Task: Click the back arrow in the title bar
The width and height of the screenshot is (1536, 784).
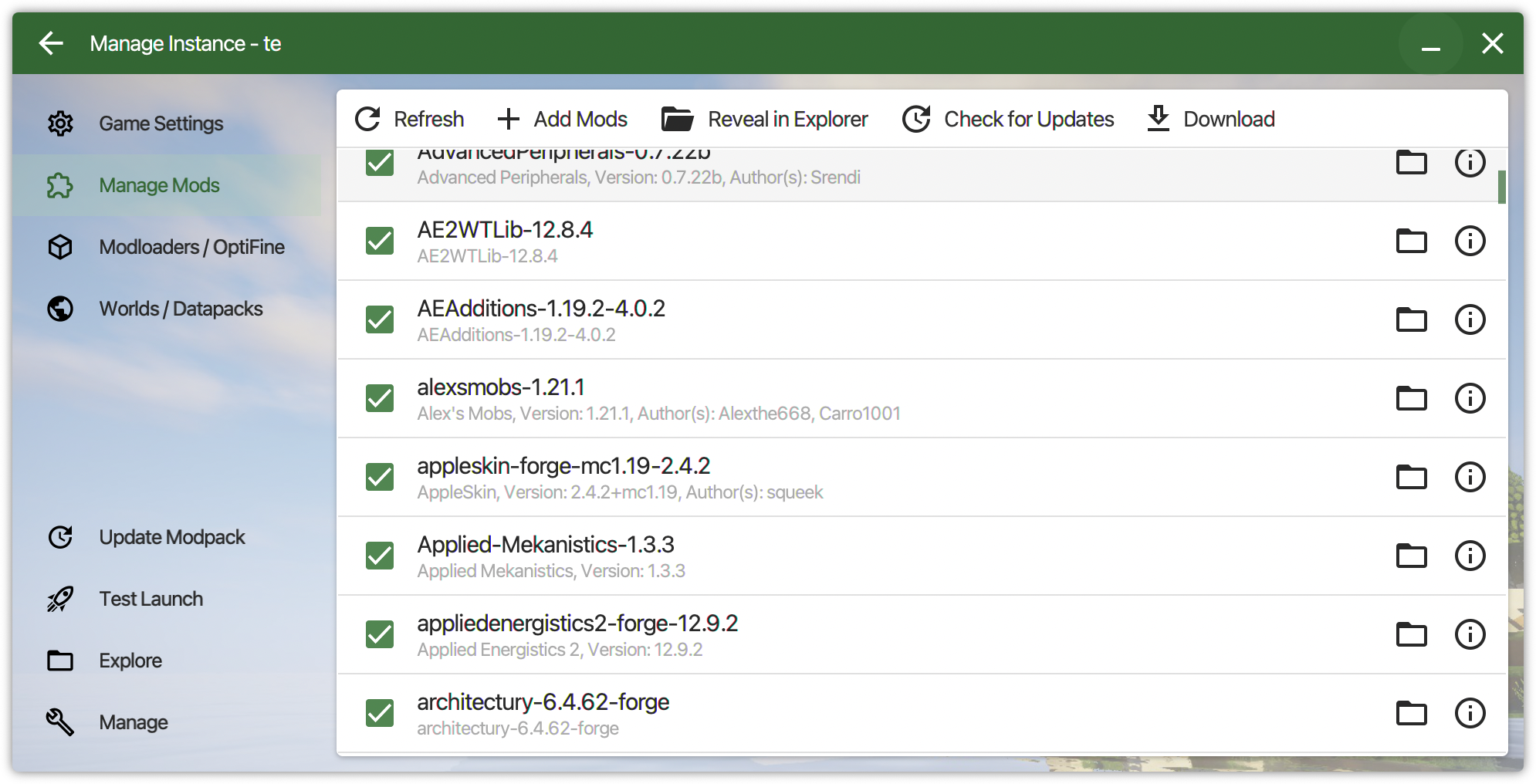Action: 51,43
